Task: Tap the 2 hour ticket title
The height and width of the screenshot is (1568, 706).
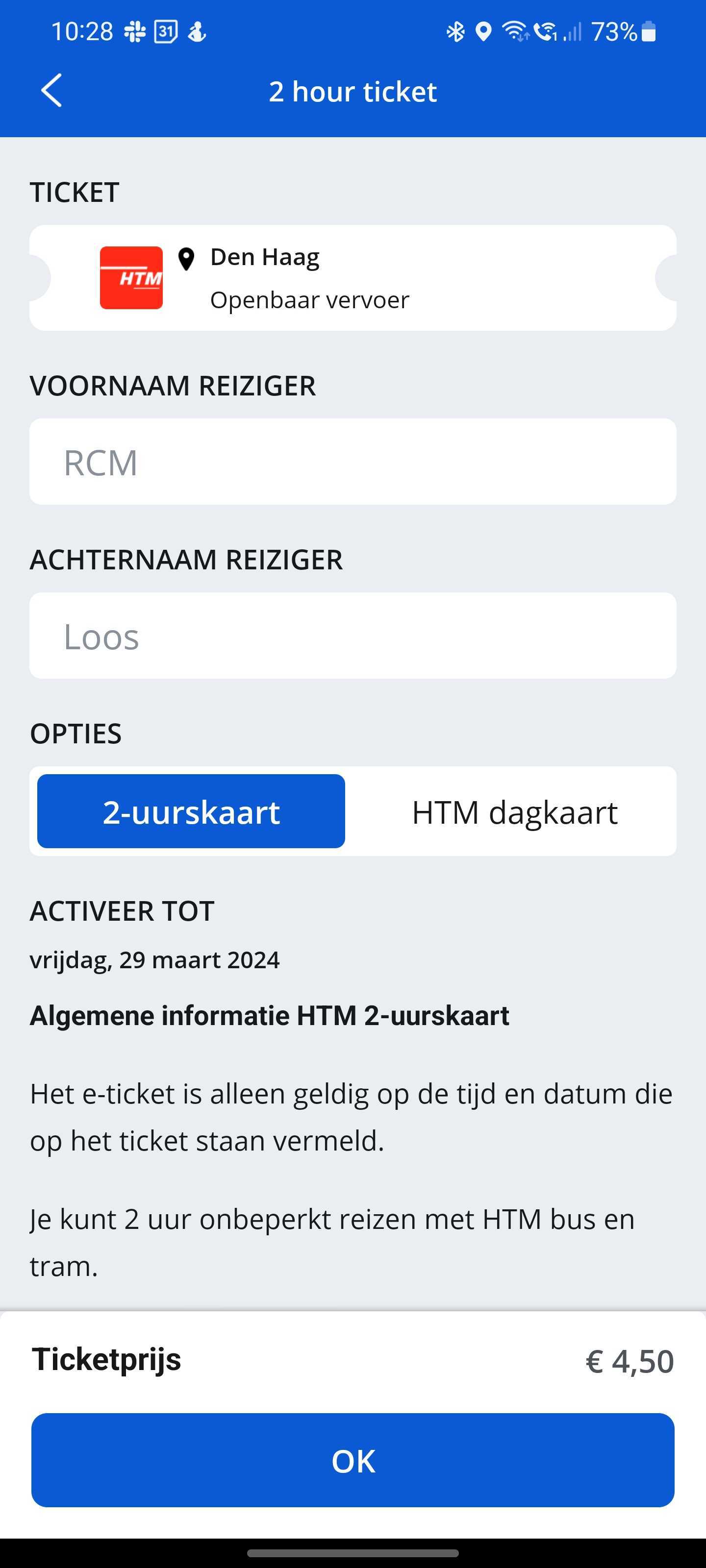Action: click(x=353, y=91)
